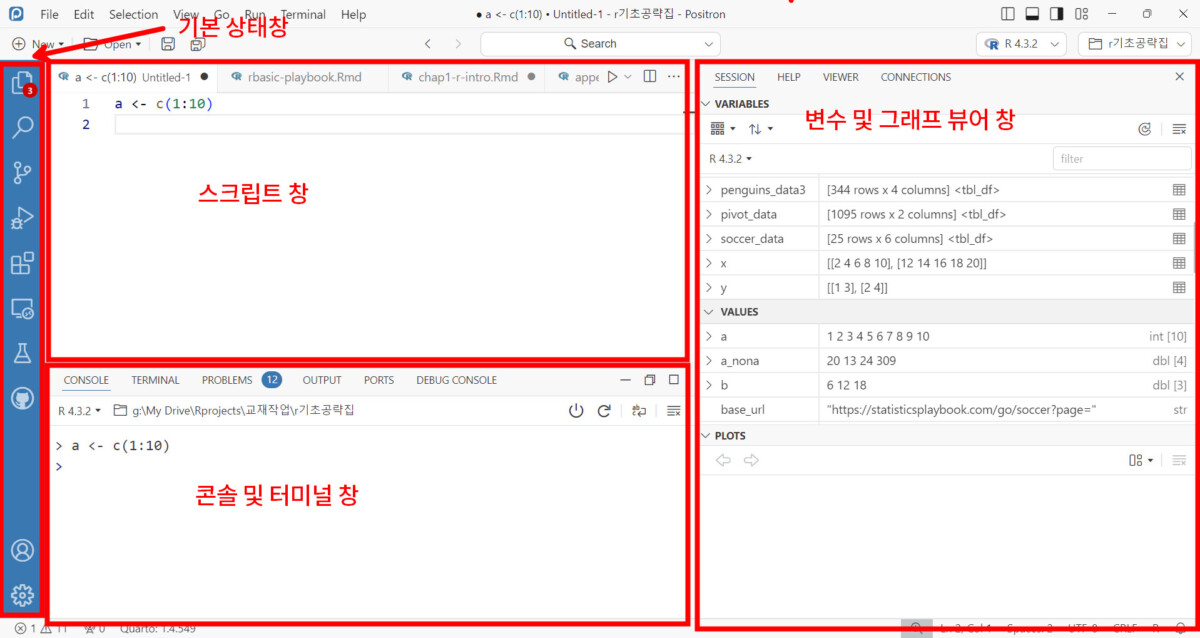Screen dimensions: 1200x638
Task: Click the Save All toolbar icon
Action: point(197,44)
